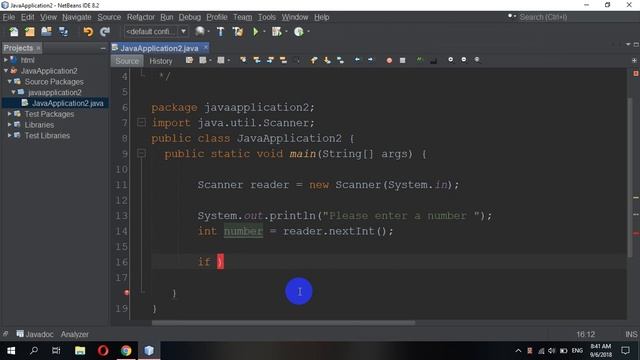Collapse import fold on line 7
The image size is (640, 360).
141,122
